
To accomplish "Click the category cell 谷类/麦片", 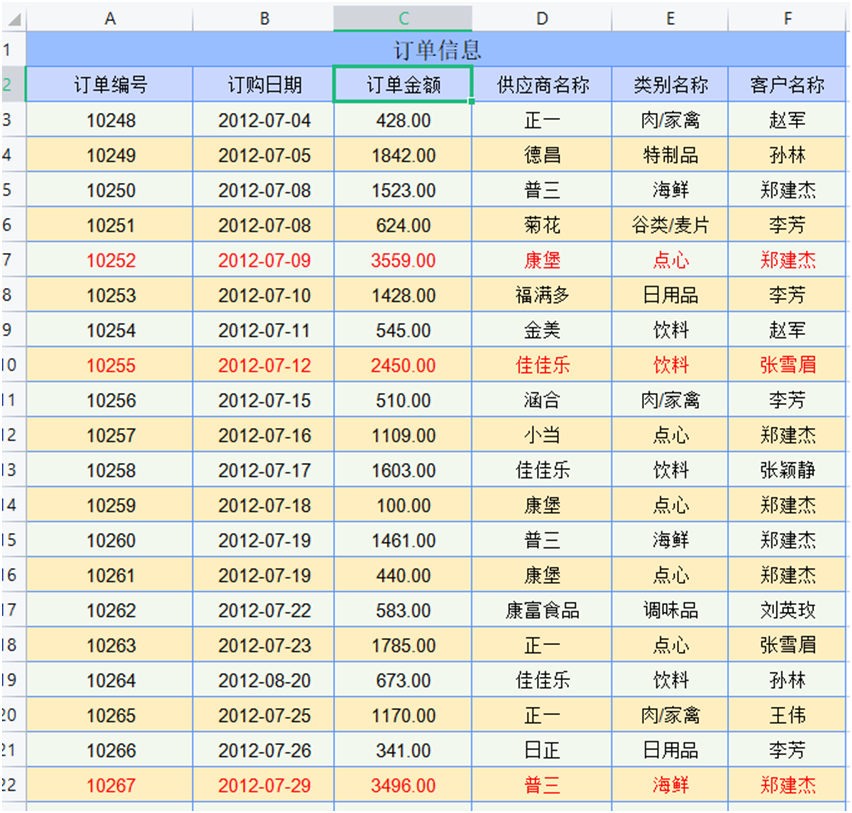I will coord(670,225).
